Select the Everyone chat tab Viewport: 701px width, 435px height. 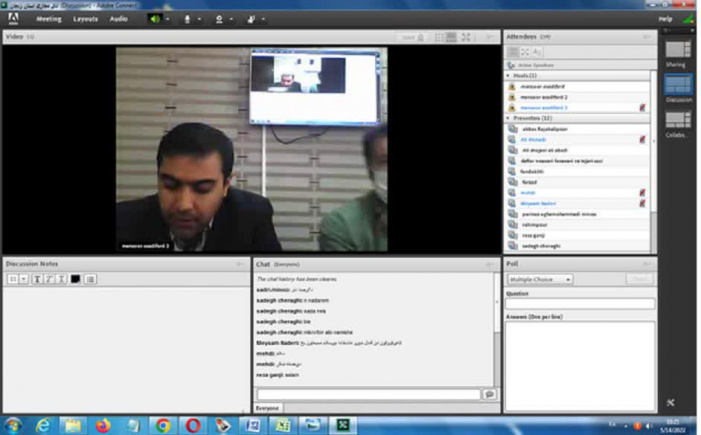(267, 408)
